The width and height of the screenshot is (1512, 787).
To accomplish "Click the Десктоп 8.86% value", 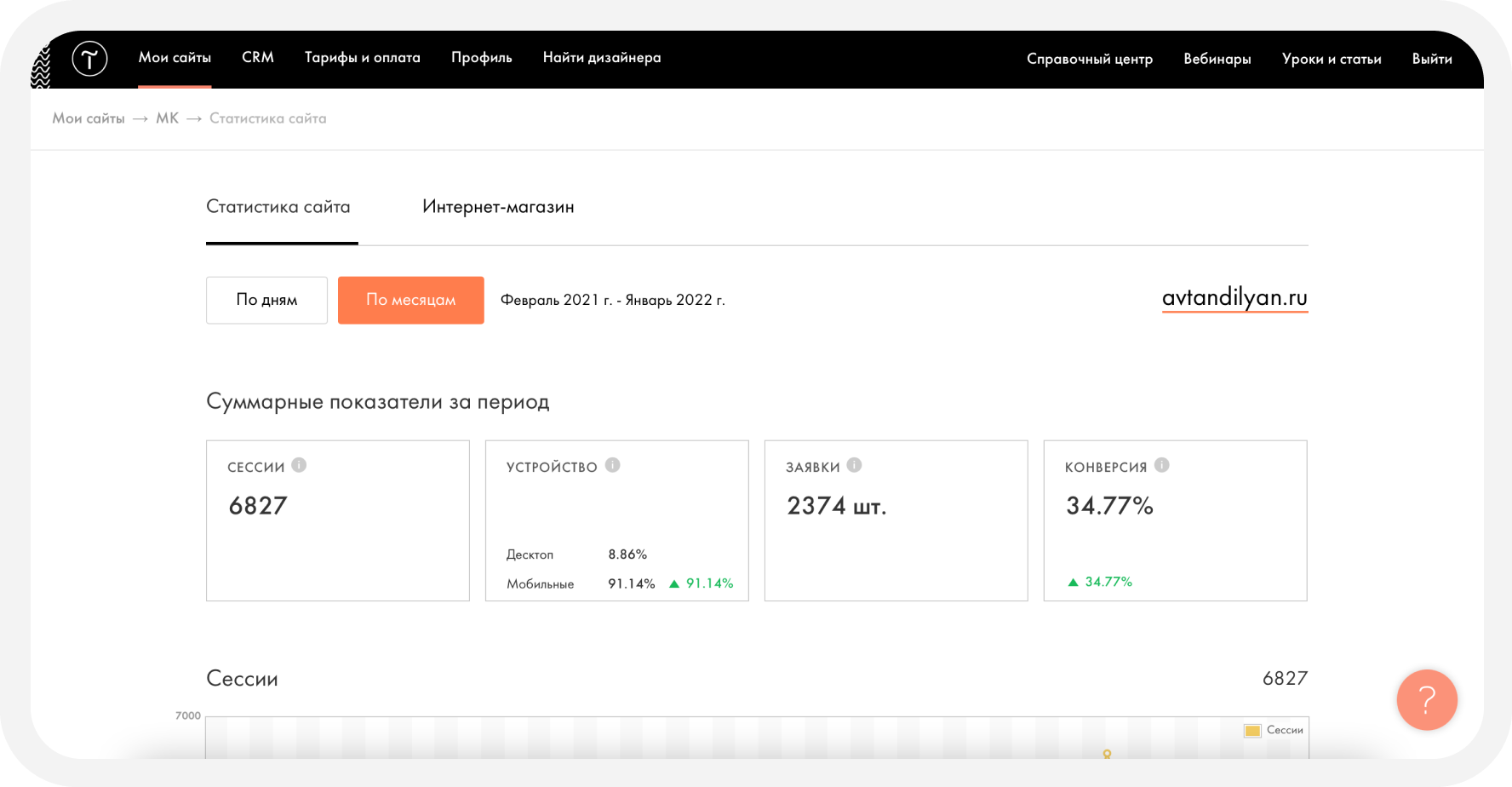I will 627,554.
